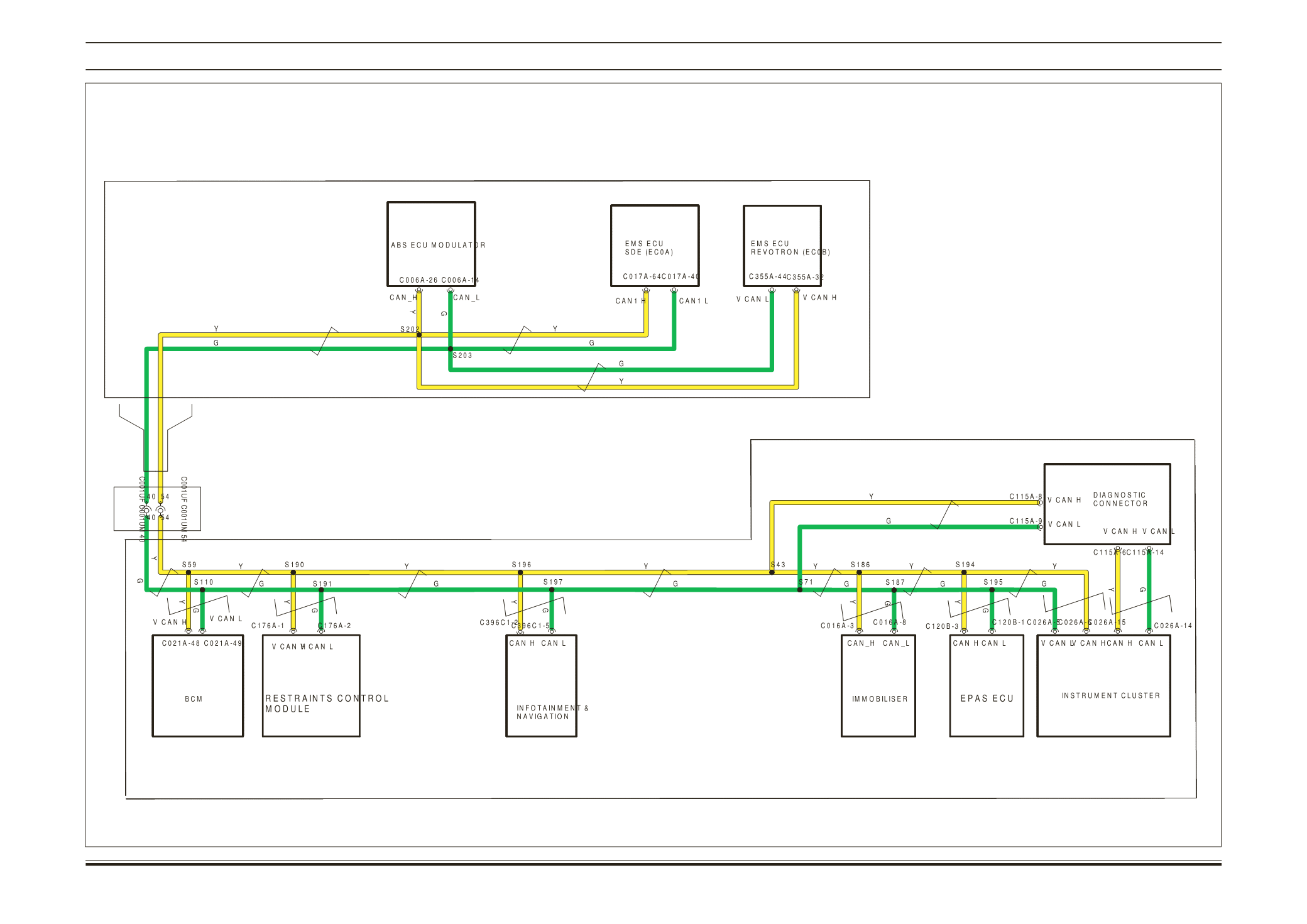Click splice point S203 on green wire

[x=451, y=349]
